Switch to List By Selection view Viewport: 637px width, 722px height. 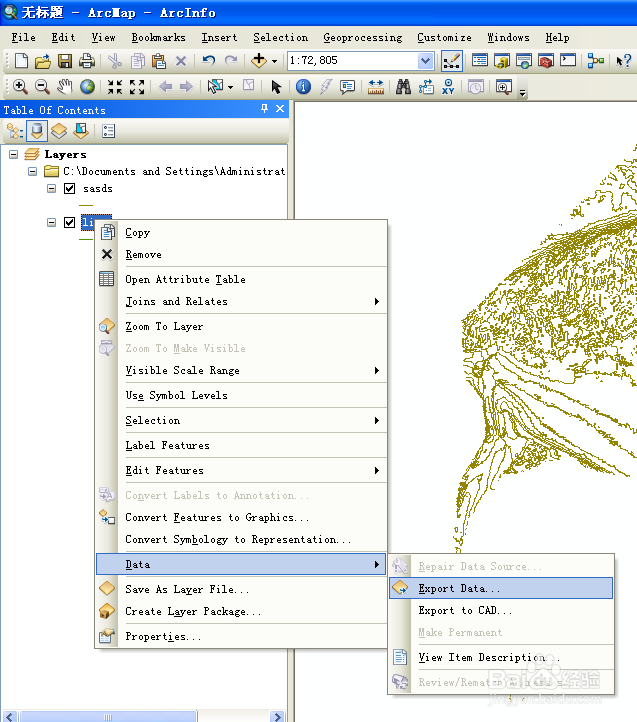click(x=81, y=131)
